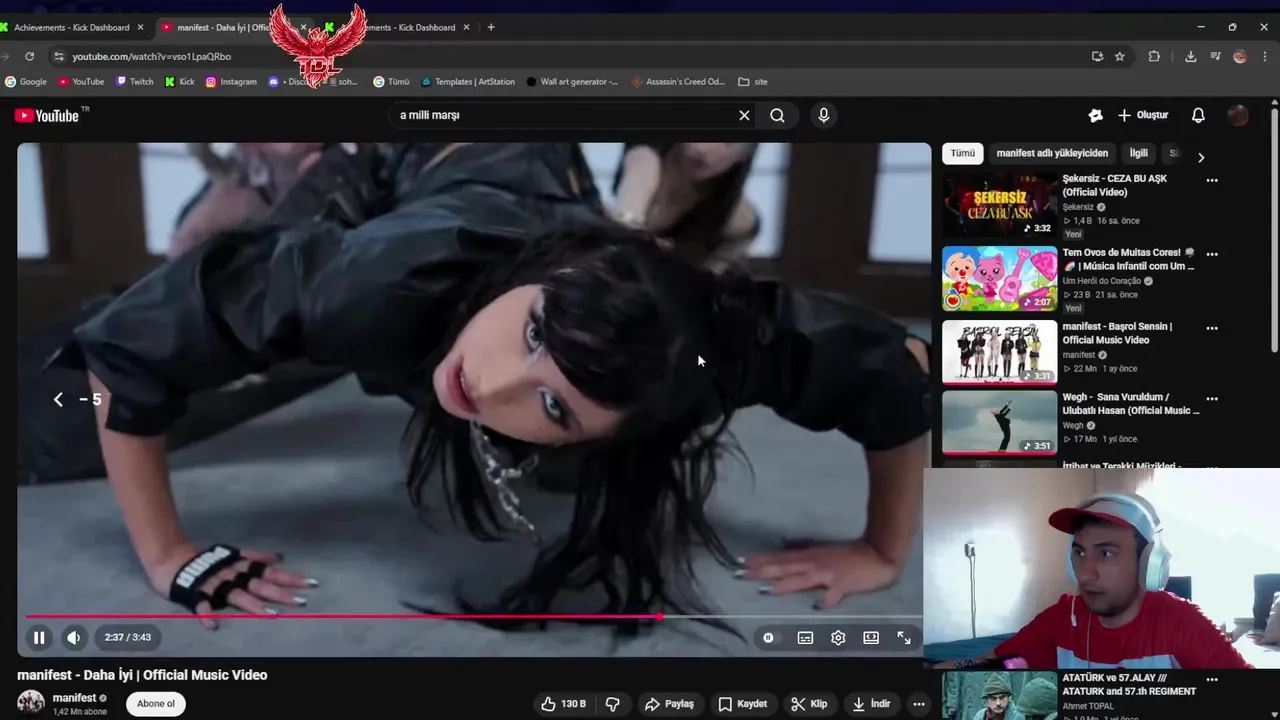This screenshot has width=1280, height=720.
Task: Select the İlgili filter chip
Action: pyautogui.click(x=1138, y=153)
